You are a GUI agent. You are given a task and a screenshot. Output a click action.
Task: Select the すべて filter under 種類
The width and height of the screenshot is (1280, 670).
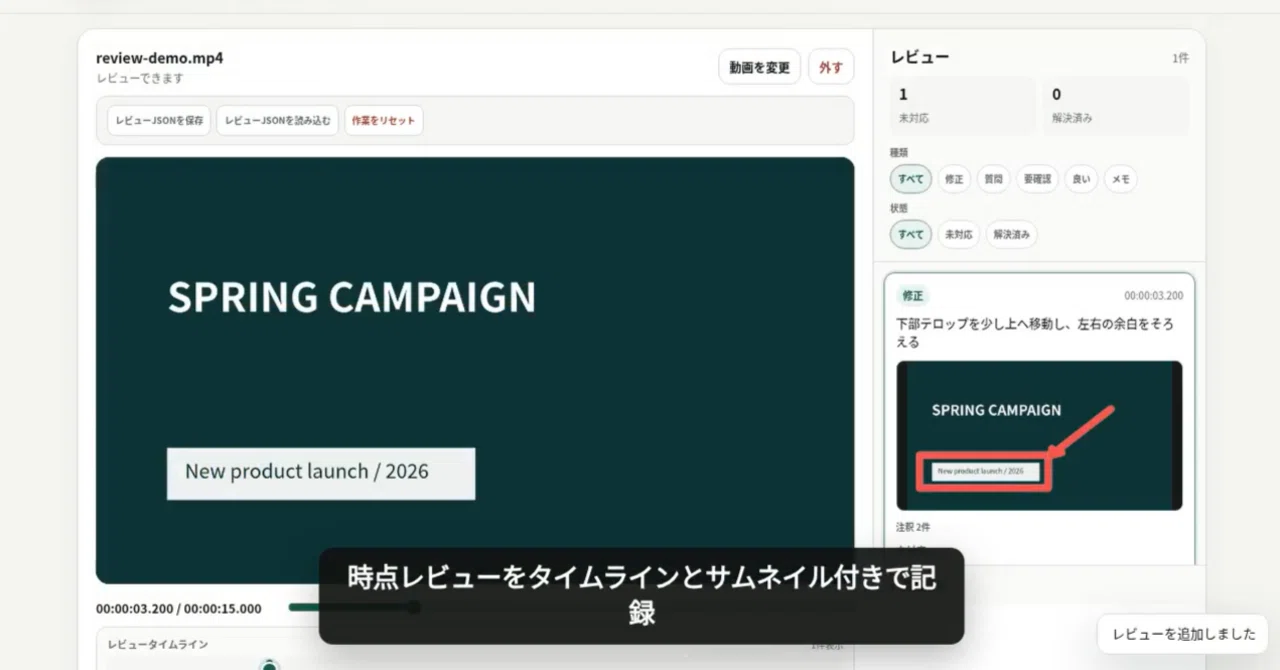click(x=911, y=179)
